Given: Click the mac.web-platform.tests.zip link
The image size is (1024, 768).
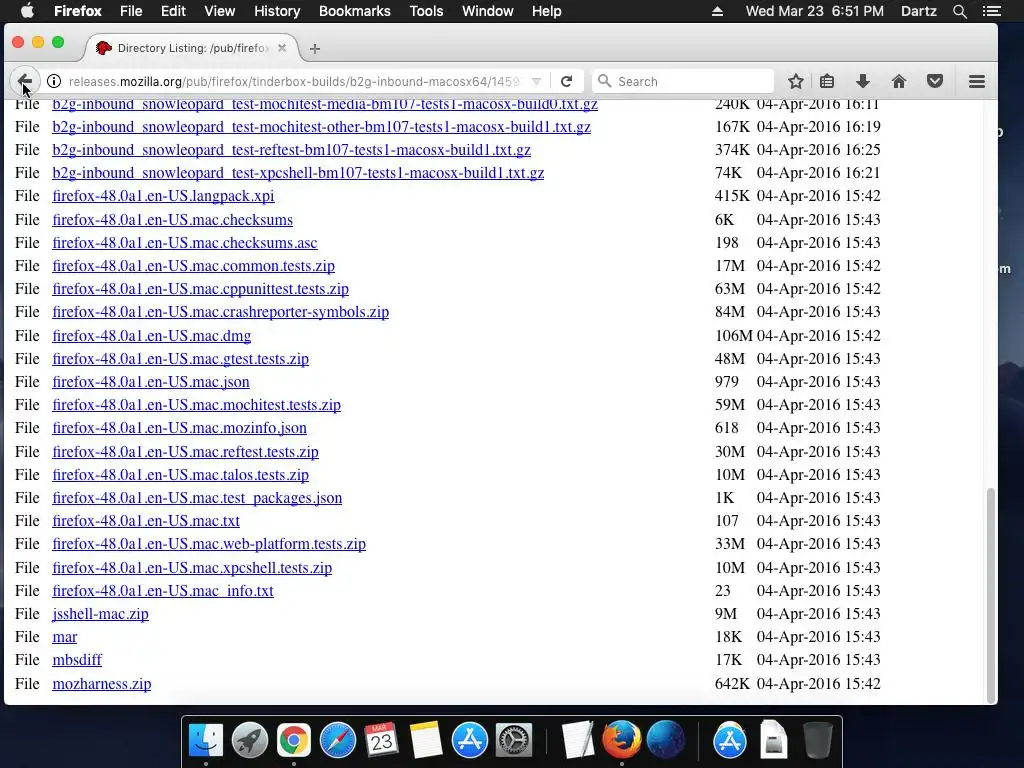Looking at the screenshot, I should click(x=209, y=544).
